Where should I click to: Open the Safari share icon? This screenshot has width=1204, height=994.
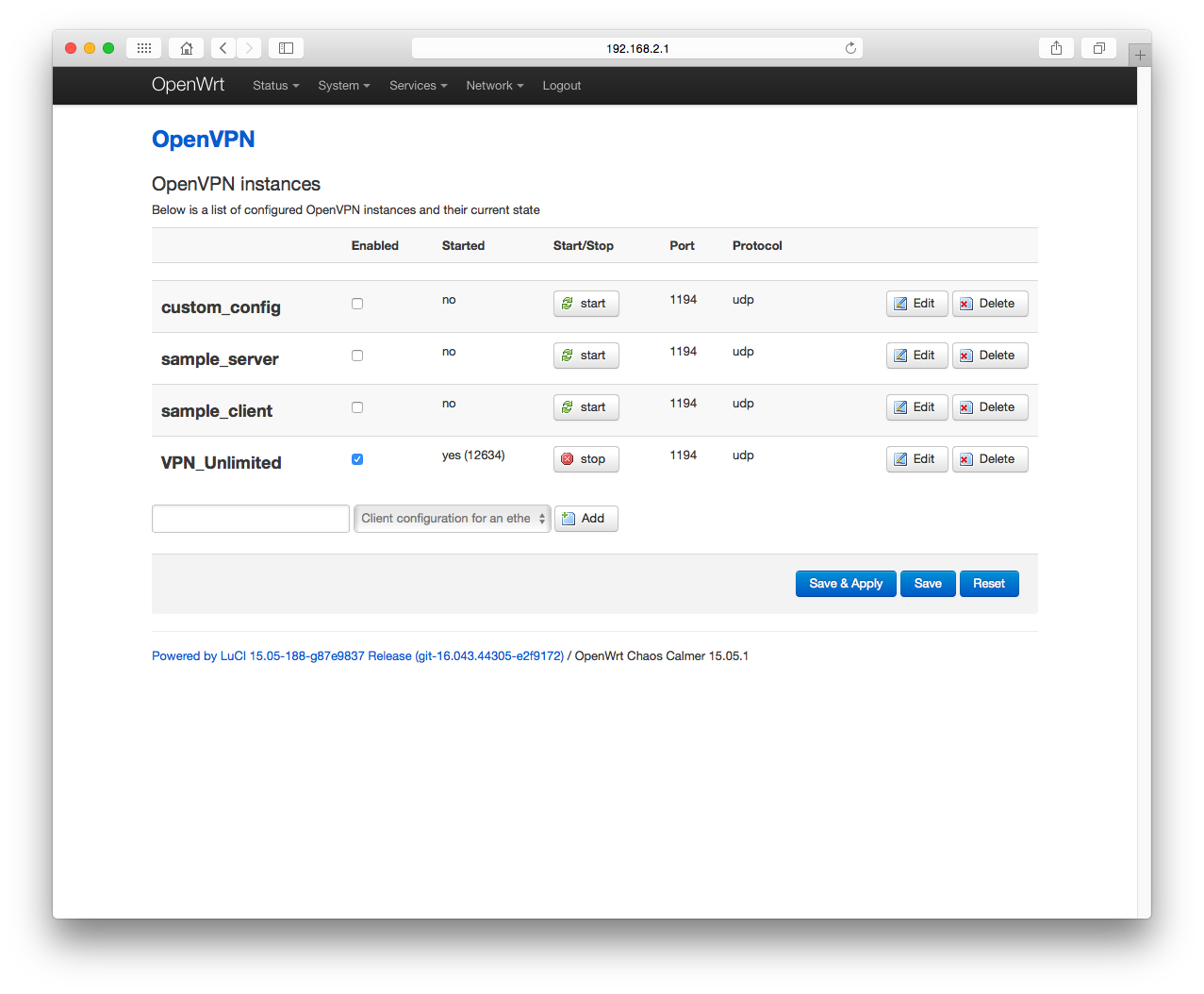pyautogui.click(x=1056, y=48)
